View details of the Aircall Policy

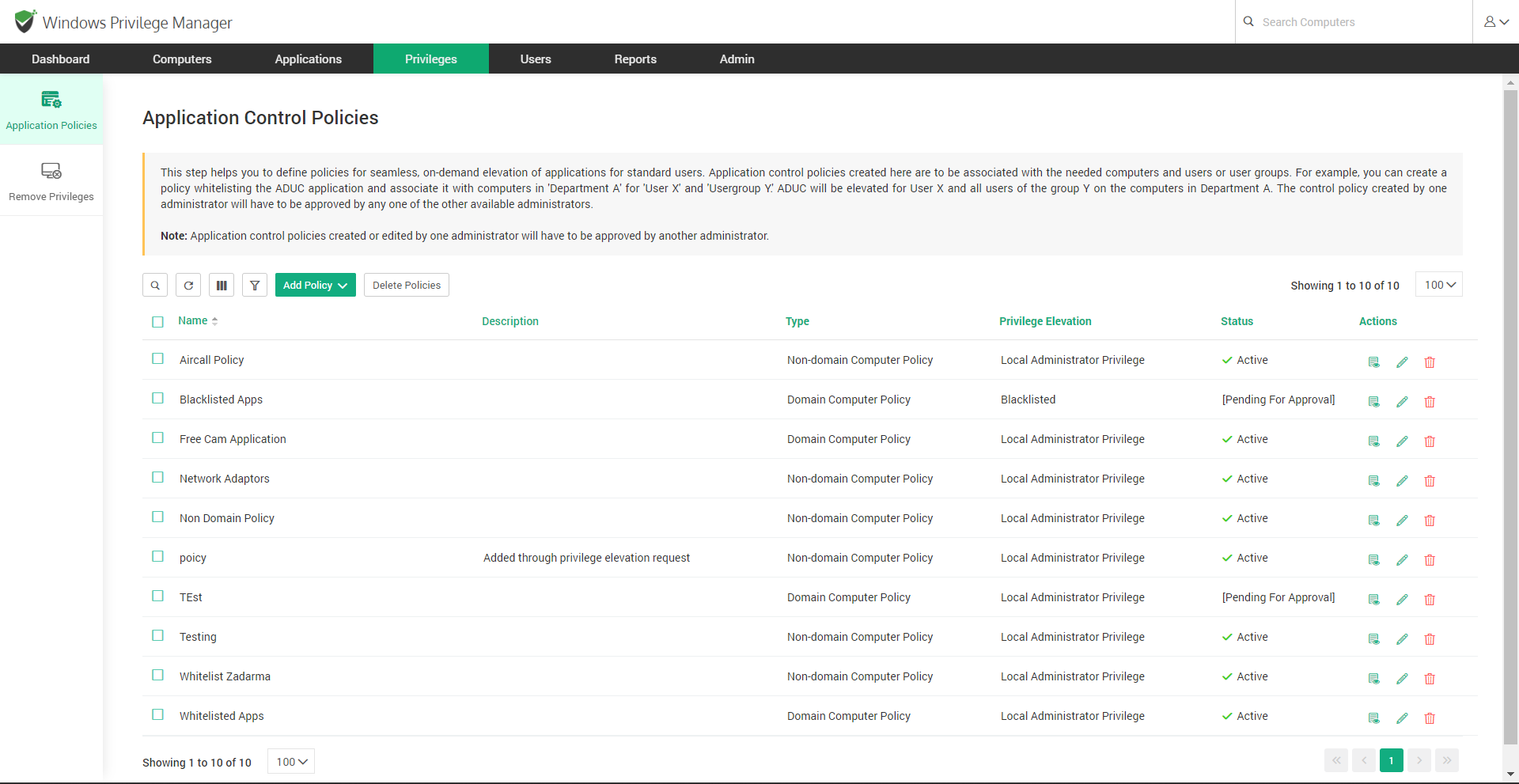point(1373,362)
